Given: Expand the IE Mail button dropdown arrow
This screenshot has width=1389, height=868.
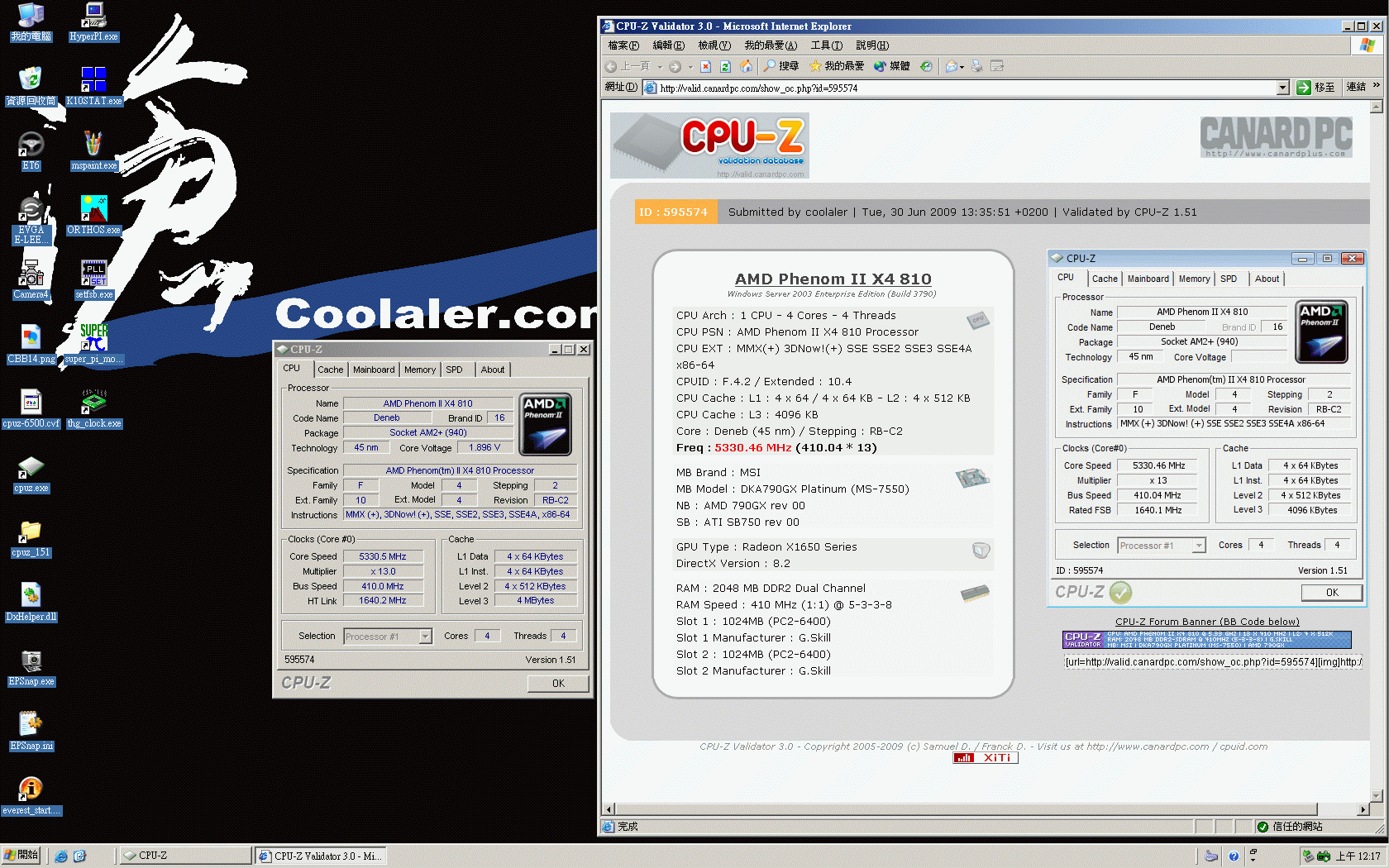Looking at the screenshot, I should click(x=962, y=66).
